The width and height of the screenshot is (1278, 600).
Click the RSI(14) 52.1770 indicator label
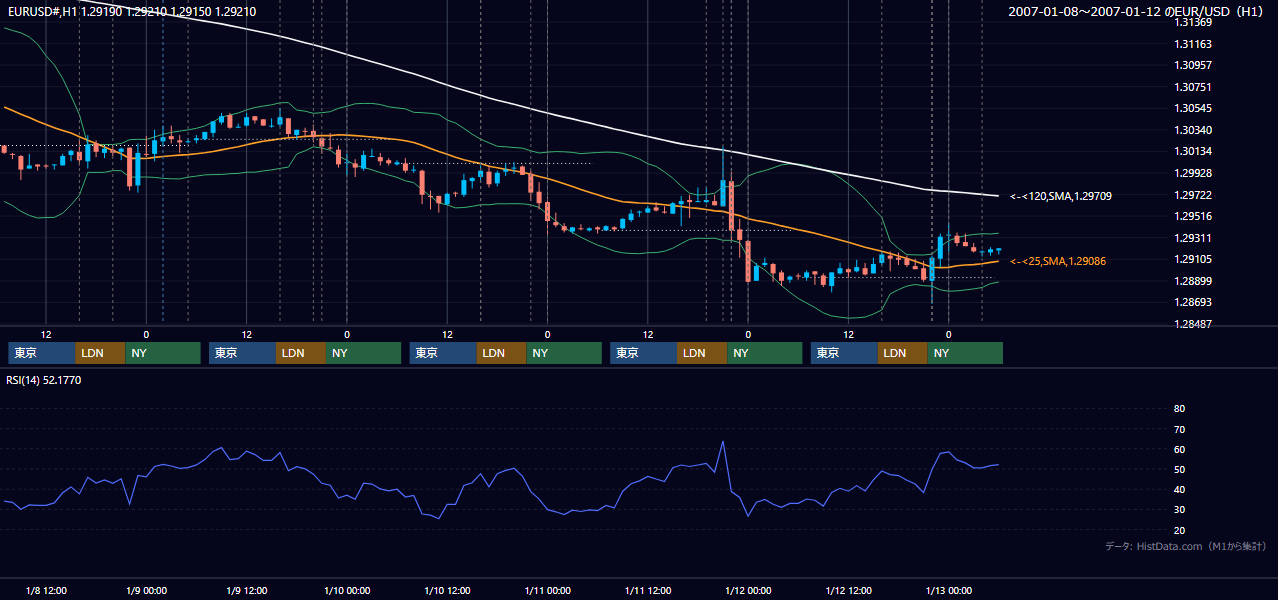[44, 380]
